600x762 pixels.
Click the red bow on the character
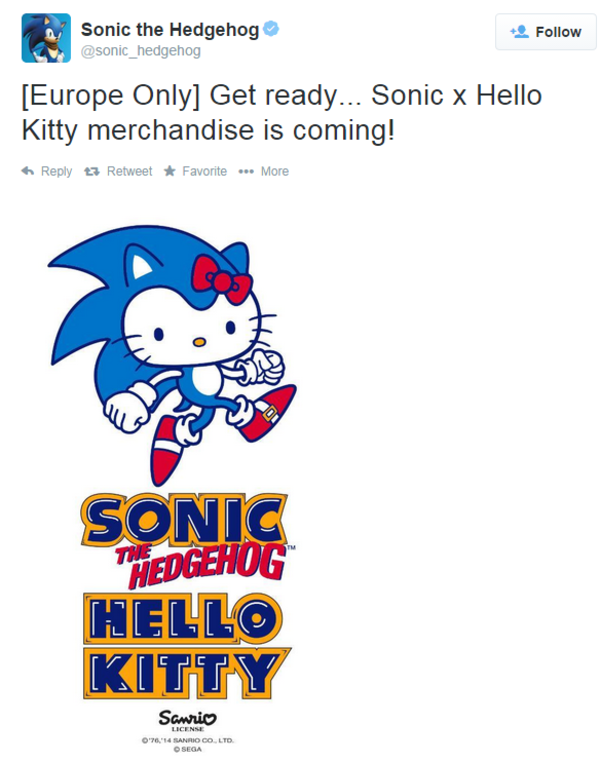click(x=223, y=275)
